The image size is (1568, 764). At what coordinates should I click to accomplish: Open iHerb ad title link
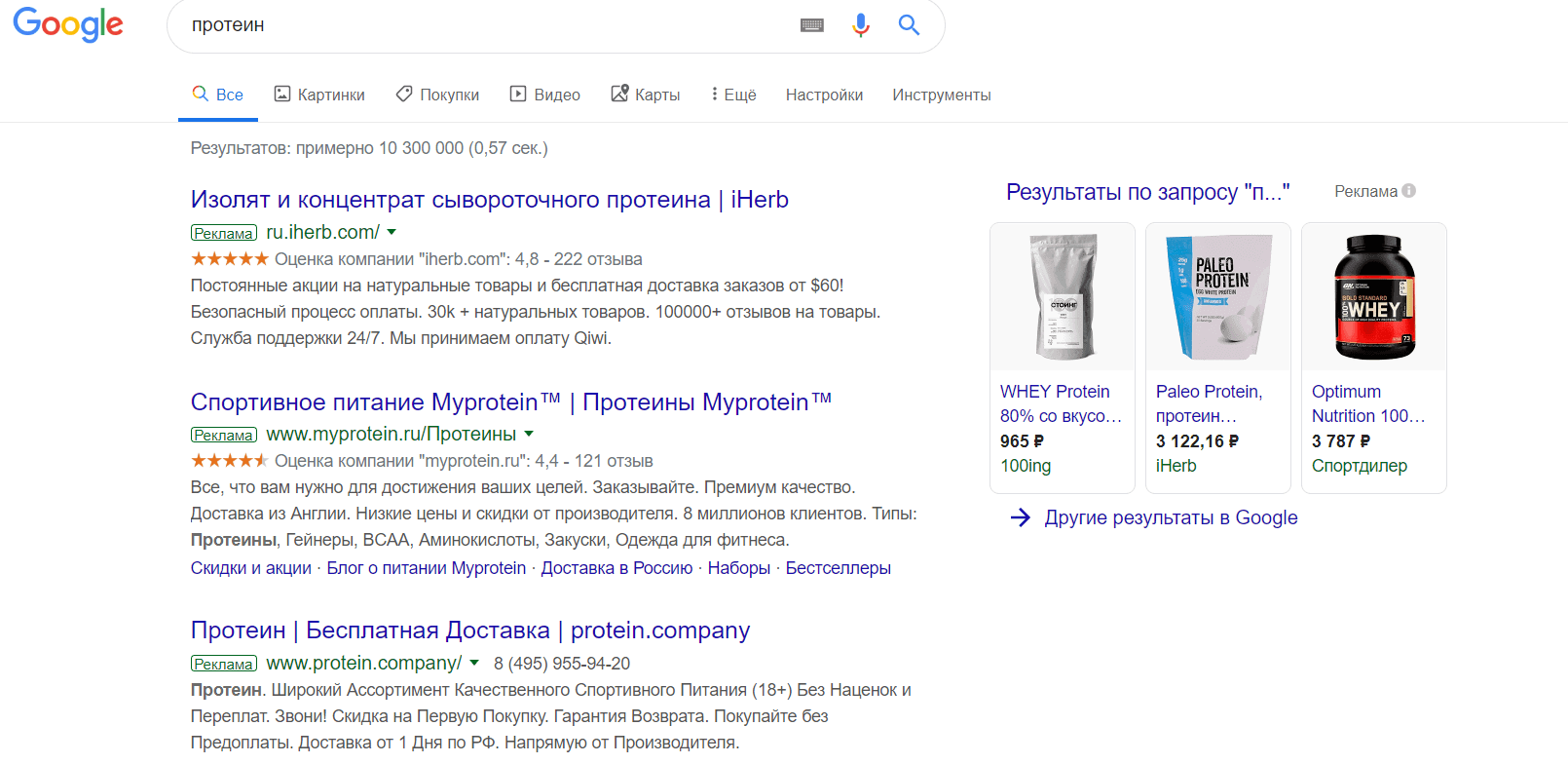(x=490, y=200)
